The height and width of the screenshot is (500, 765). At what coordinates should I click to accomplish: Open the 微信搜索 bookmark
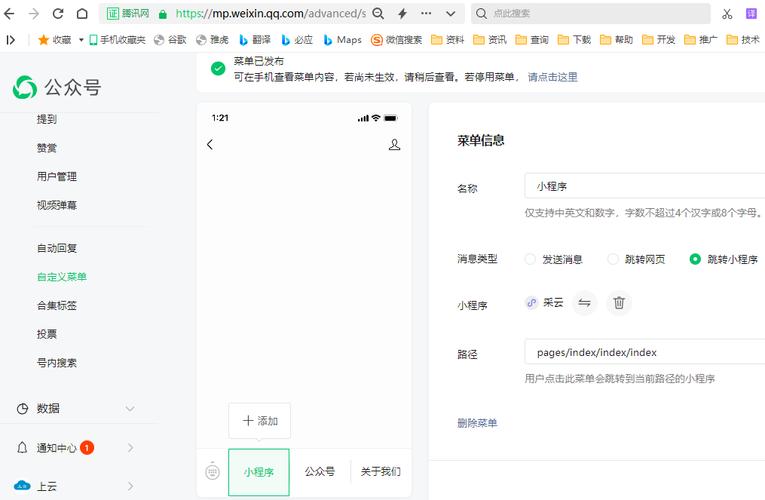[396, 40]
